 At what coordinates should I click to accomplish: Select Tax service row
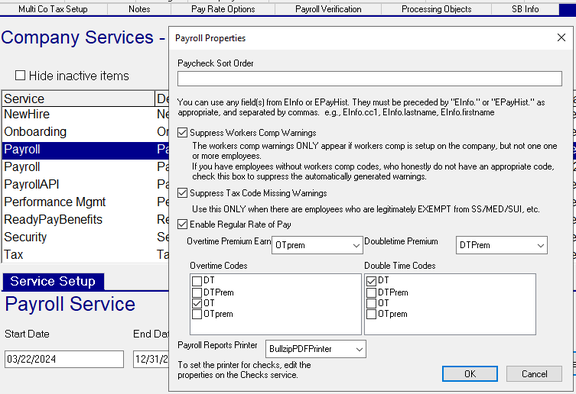(x=85, y=254)
